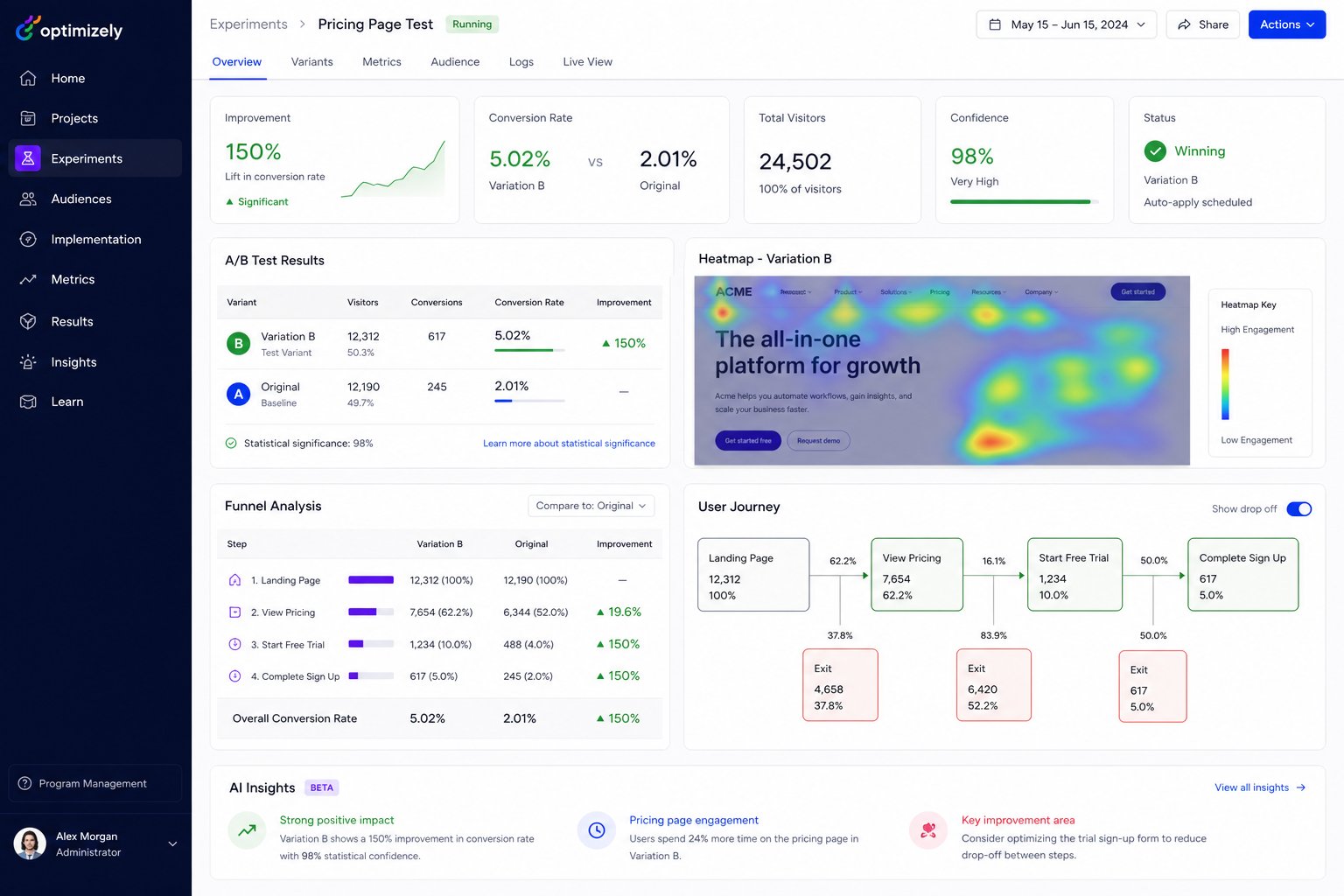This screenshot has height=896, width=1344.
Task: Click the Start Free Trial step icon
Action: [234, 644]
